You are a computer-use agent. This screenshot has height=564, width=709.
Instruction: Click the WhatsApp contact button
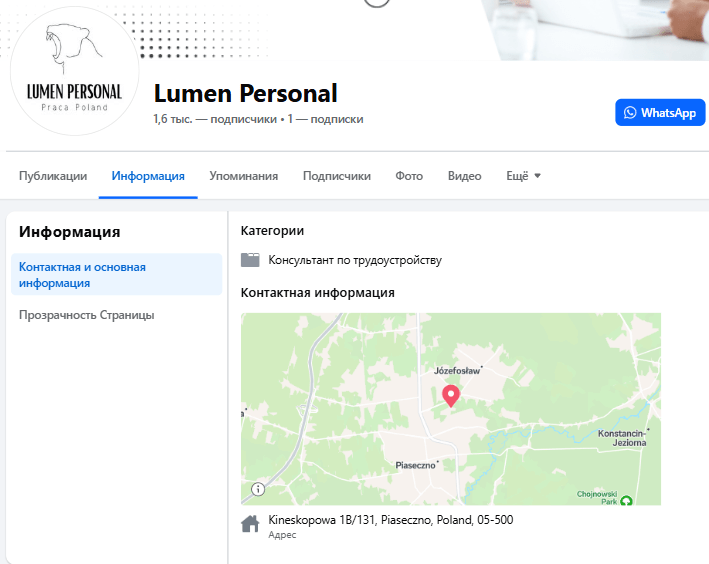click(660, 113)
